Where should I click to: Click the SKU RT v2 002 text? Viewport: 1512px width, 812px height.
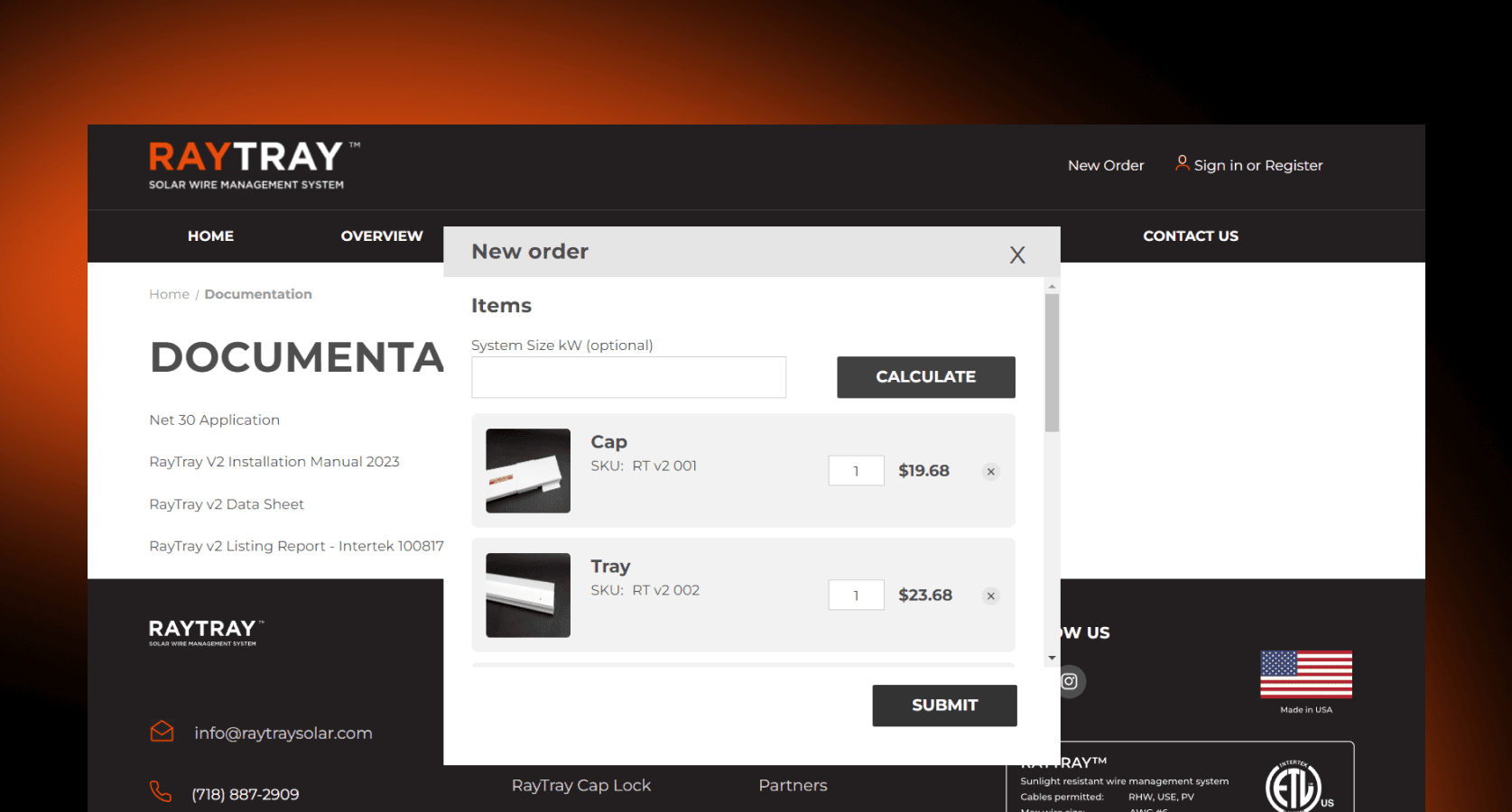[x=645, y=591]
